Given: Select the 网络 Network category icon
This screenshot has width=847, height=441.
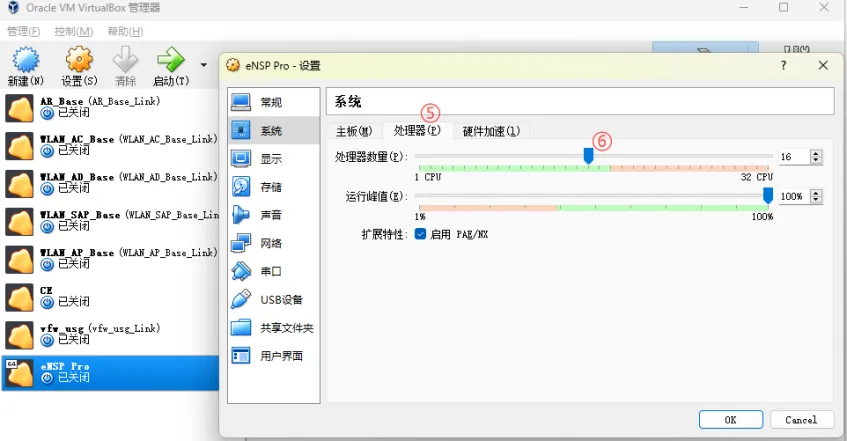Looking at the screenshot, I should 241,243.
